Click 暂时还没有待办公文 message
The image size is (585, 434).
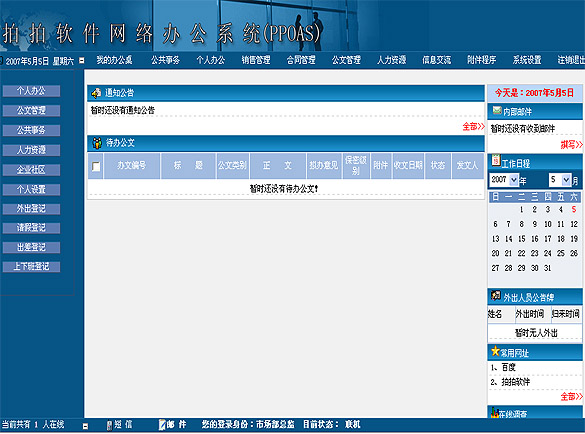[284, 189]
